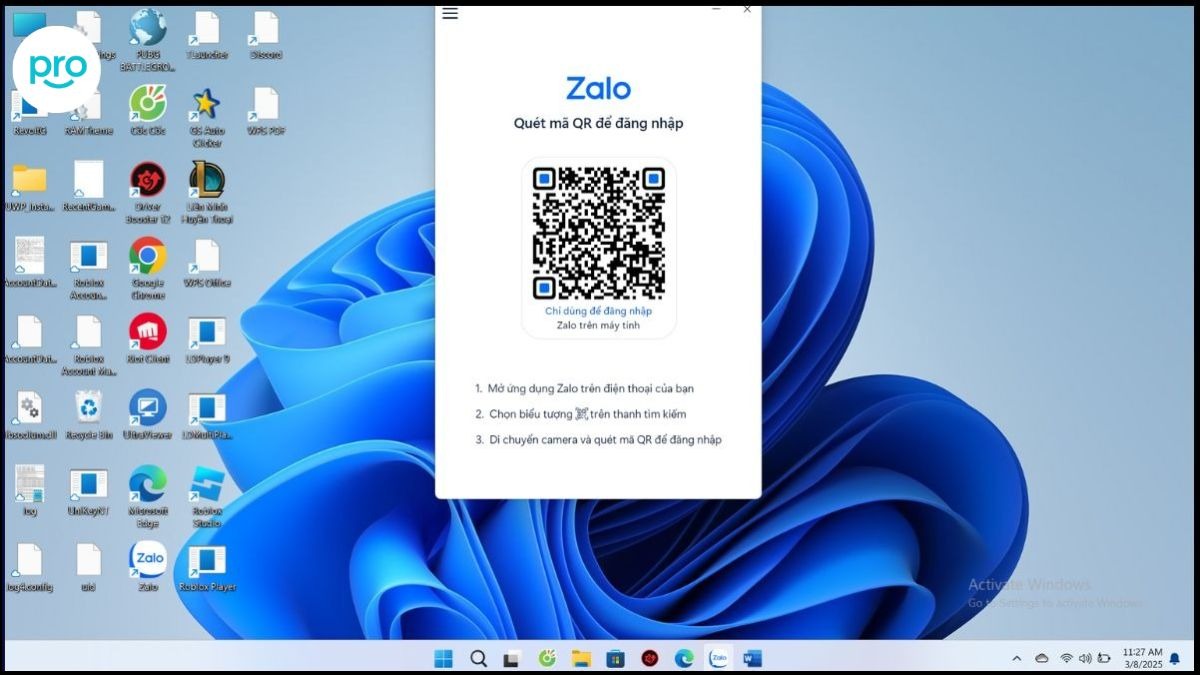This screenshot has width=1200, height=675.
Task: Select the RAM Theme desktop file
Action: (x=89, y=111)
